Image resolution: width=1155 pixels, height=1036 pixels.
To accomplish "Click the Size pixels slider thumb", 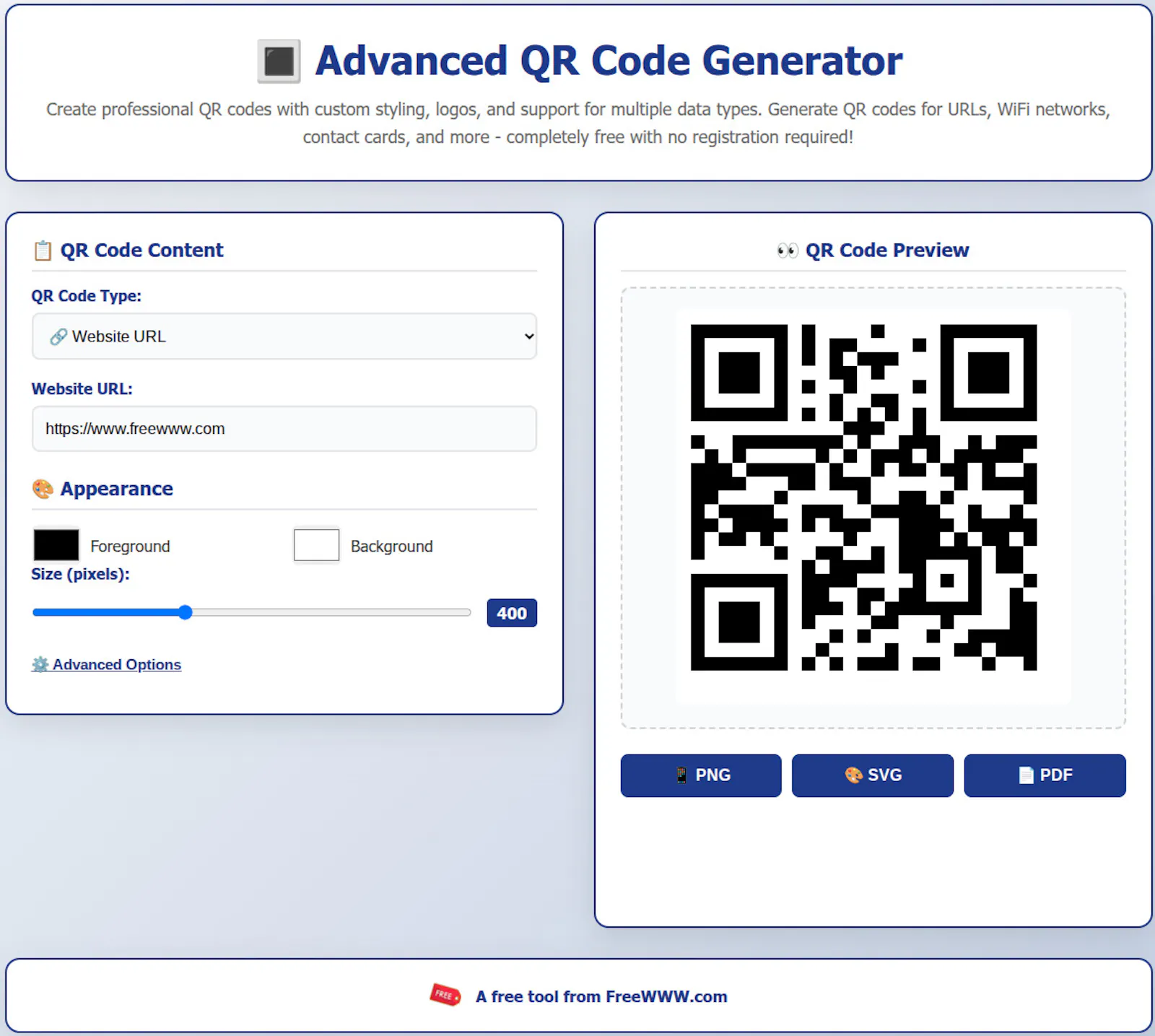I will pos(186,612).
